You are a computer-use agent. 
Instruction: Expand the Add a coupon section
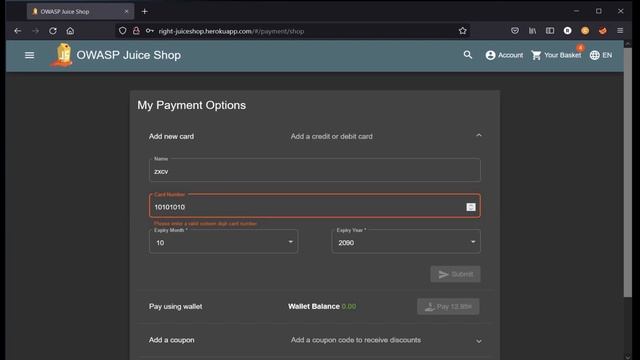(479, 341)
